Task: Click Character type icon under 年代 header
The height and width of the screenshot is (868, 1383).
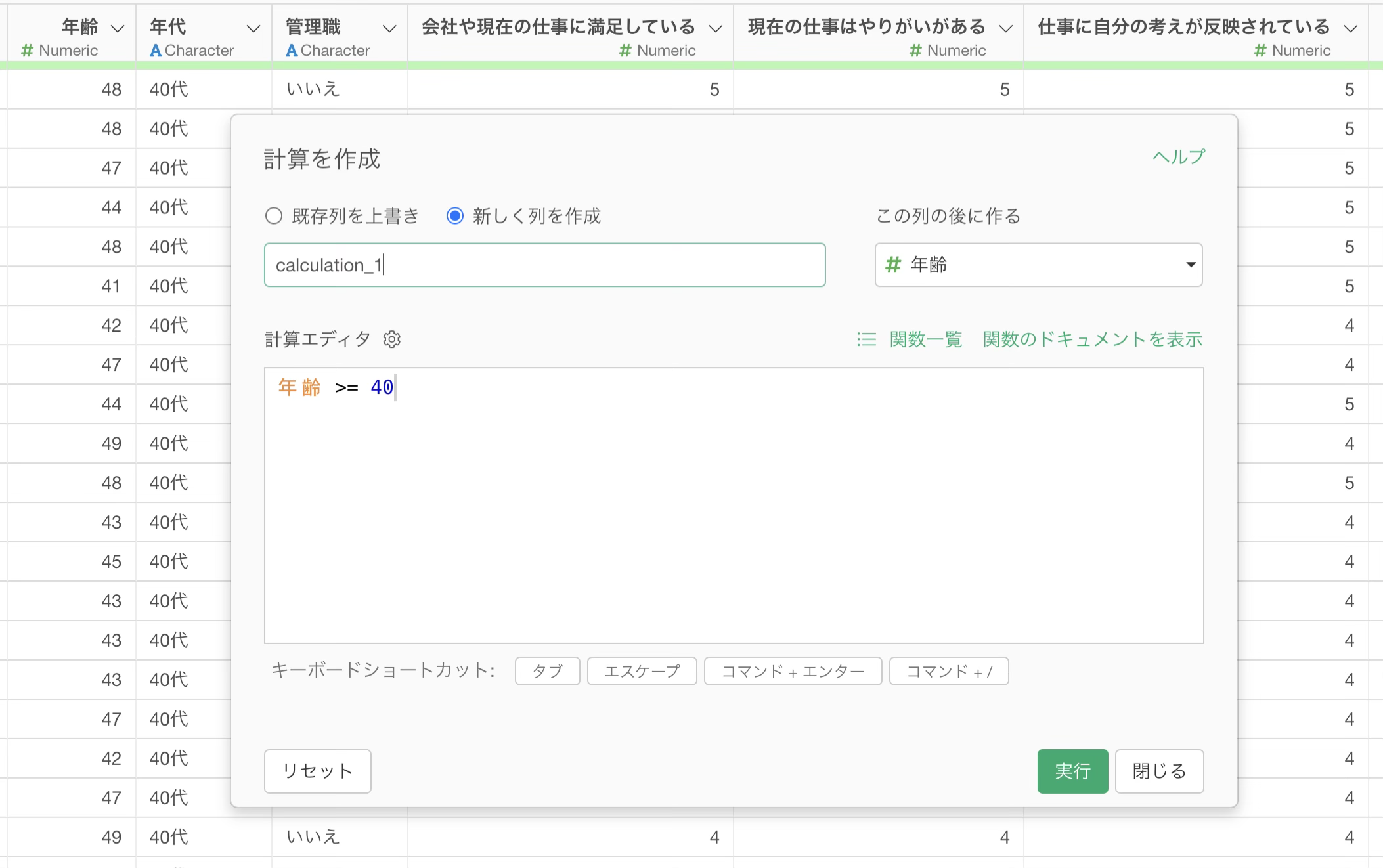Action: pyautogui.click(x=156, y=51)
